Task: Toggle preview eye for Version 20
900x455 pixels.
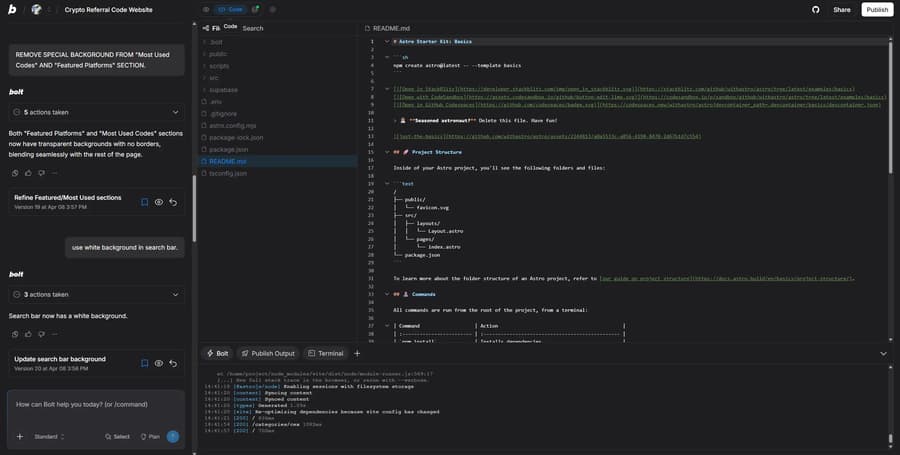Action: point(159,363)
